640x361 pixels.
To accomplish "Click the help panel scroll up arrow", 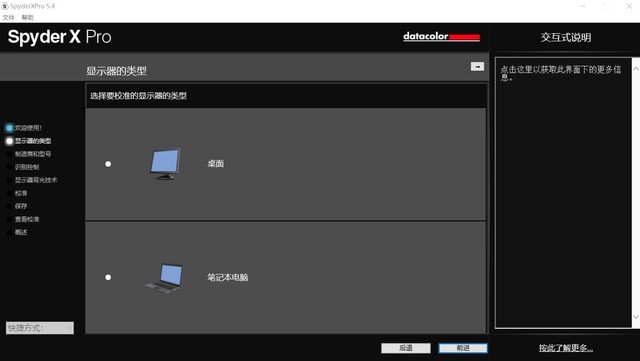I will (x=636, y=69).
